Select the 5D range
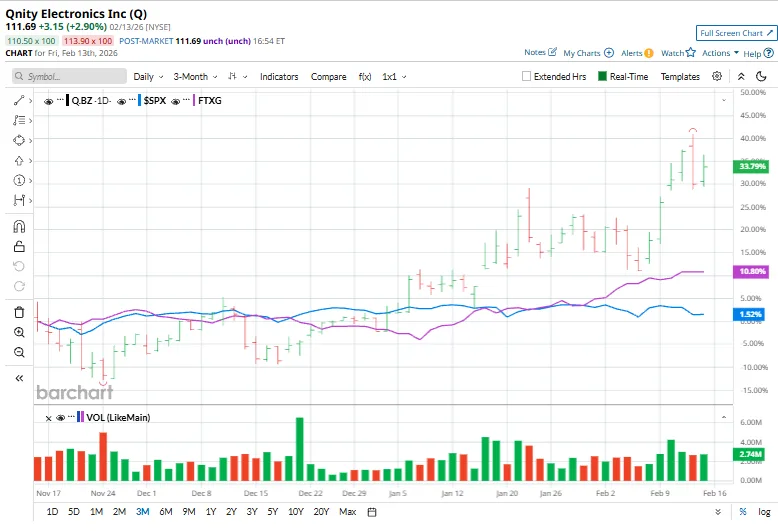778x531 pixels. 73,512
